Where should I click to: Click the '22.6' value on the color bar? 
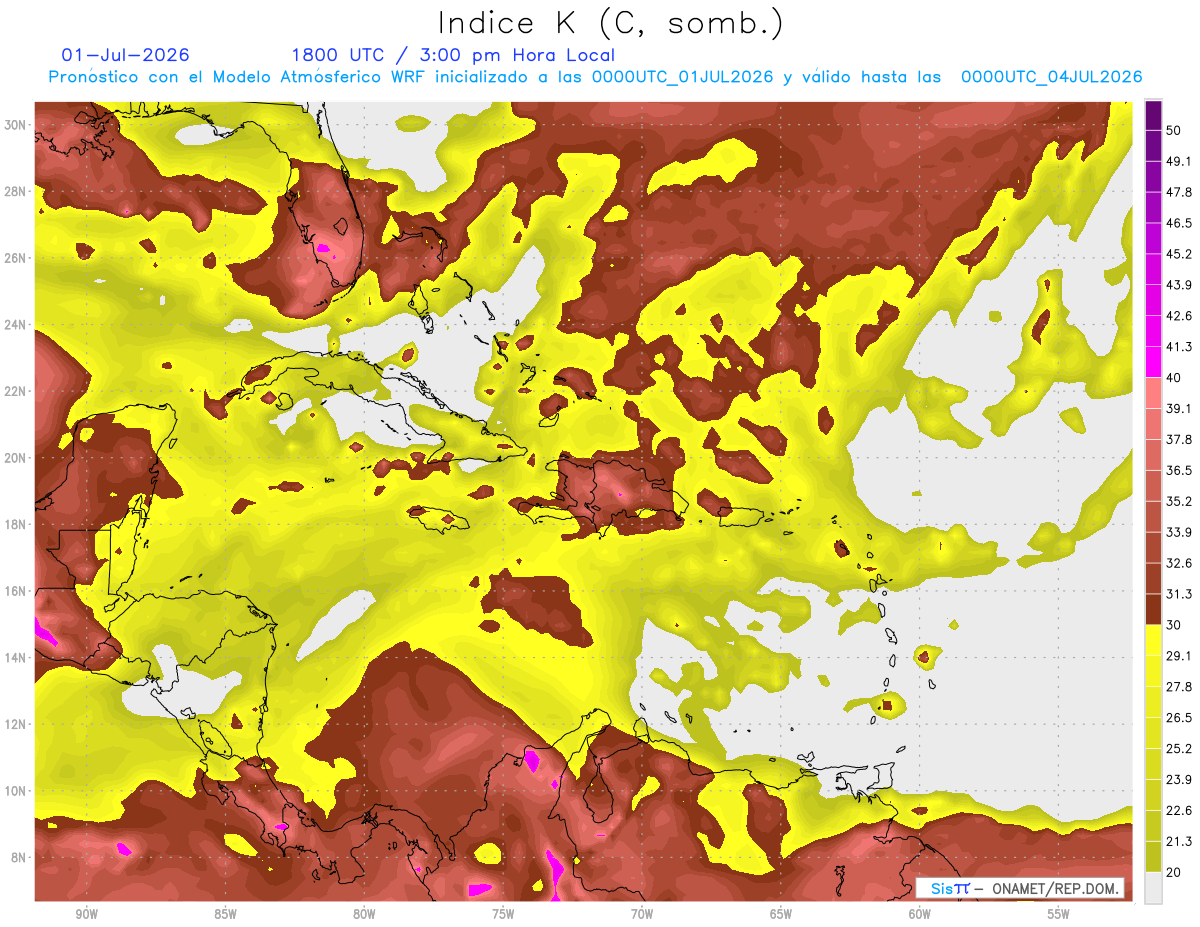tap(1178, 811)
